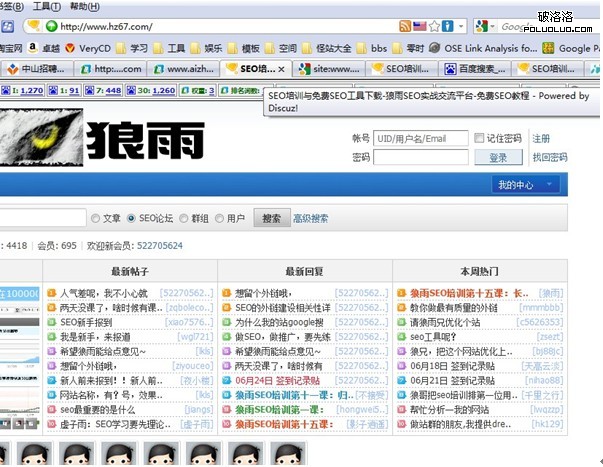Select the SEO论坛 radio button
603x467 pixels.
131,218
